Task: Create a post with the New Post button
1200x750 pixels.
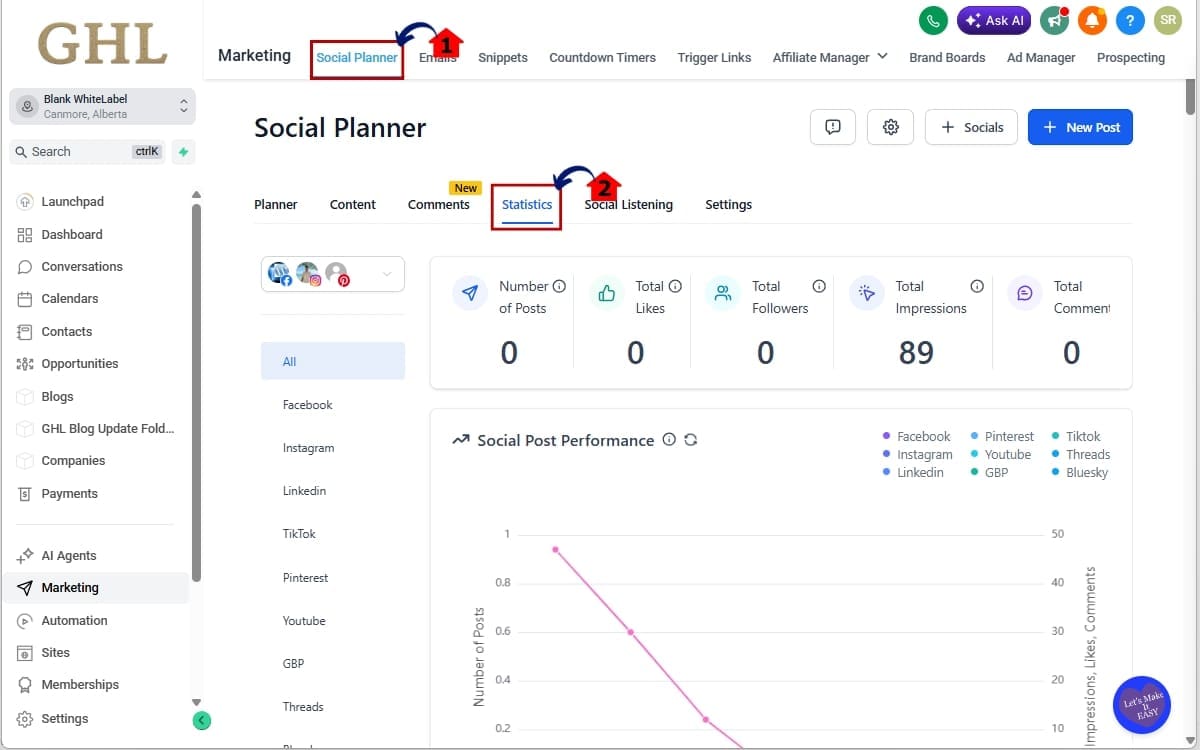Action: point(1080,127)
